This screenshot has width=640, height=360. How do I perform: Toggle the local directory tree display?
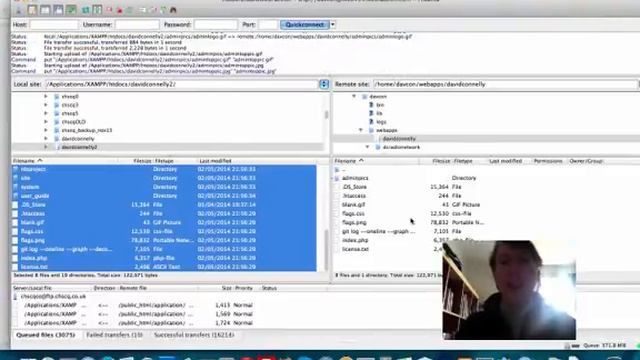(45, 10)
